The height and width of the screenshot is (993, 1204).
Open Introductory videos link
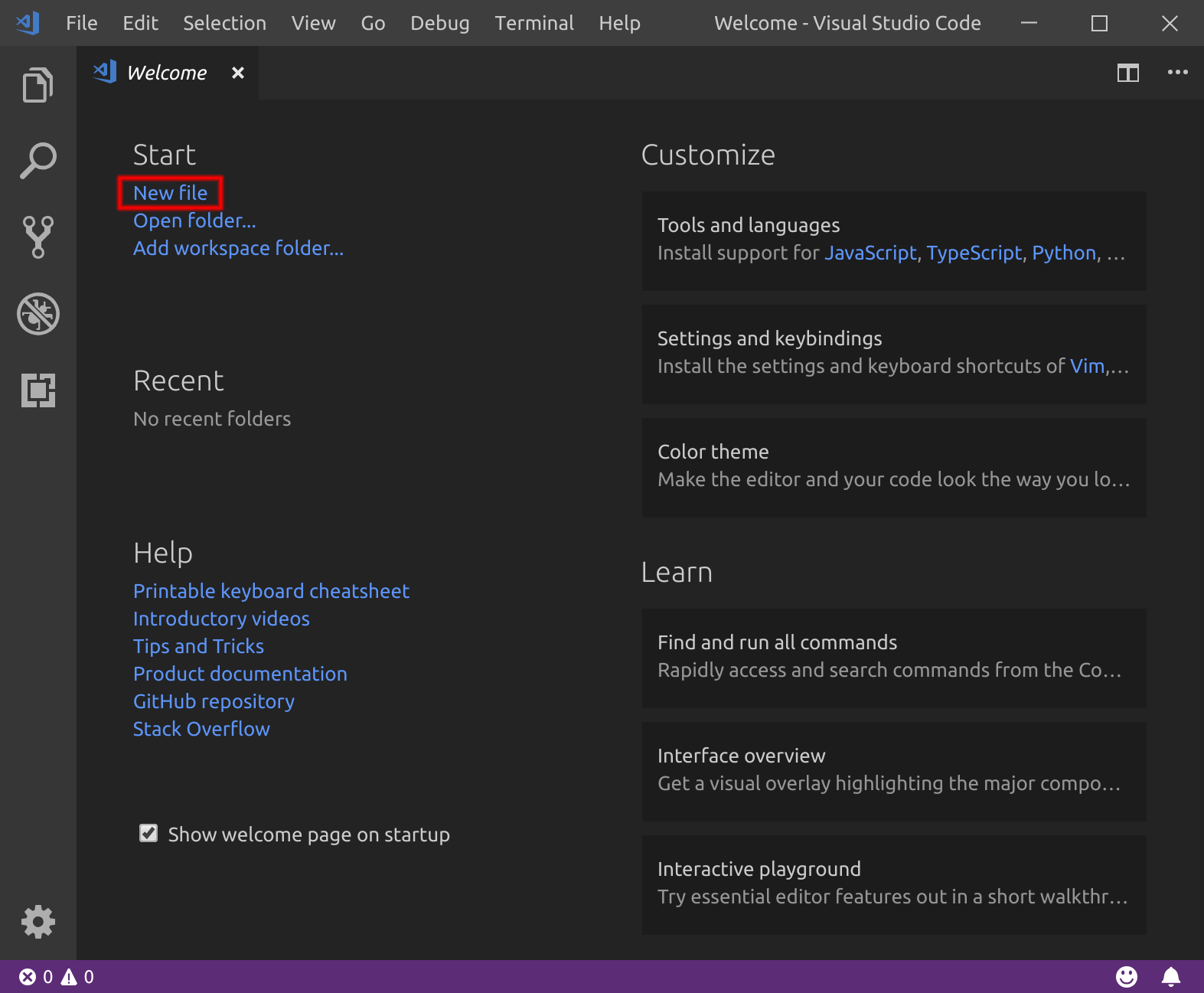click(221, 619)
